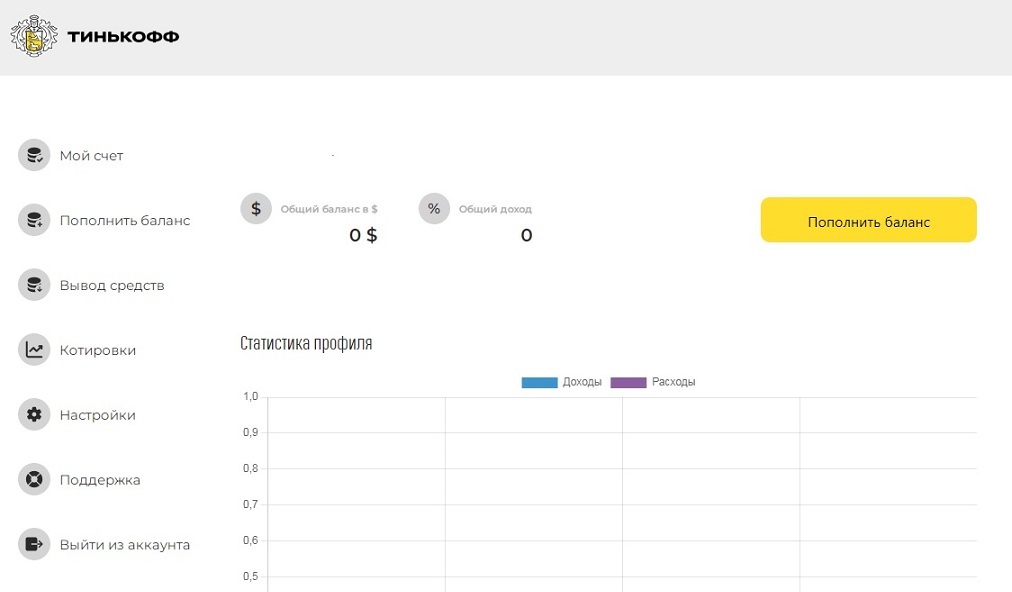Click the Тинькофф brand name link
The width and height of the screenshot is (1012, 592).
[x=123, y=36]
